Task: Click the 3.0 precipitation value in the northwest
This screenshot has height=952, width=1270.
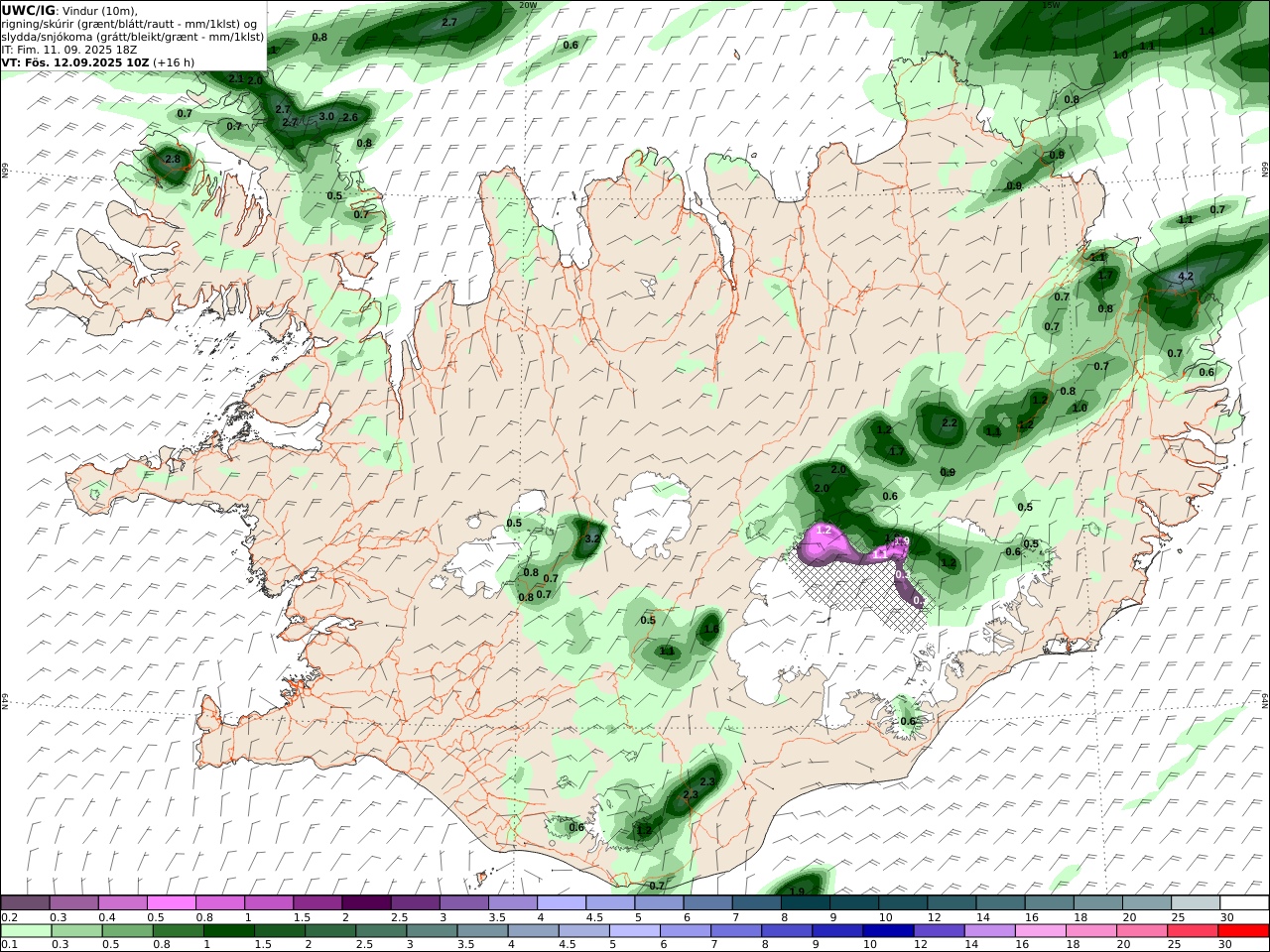Action: point(326,116)
